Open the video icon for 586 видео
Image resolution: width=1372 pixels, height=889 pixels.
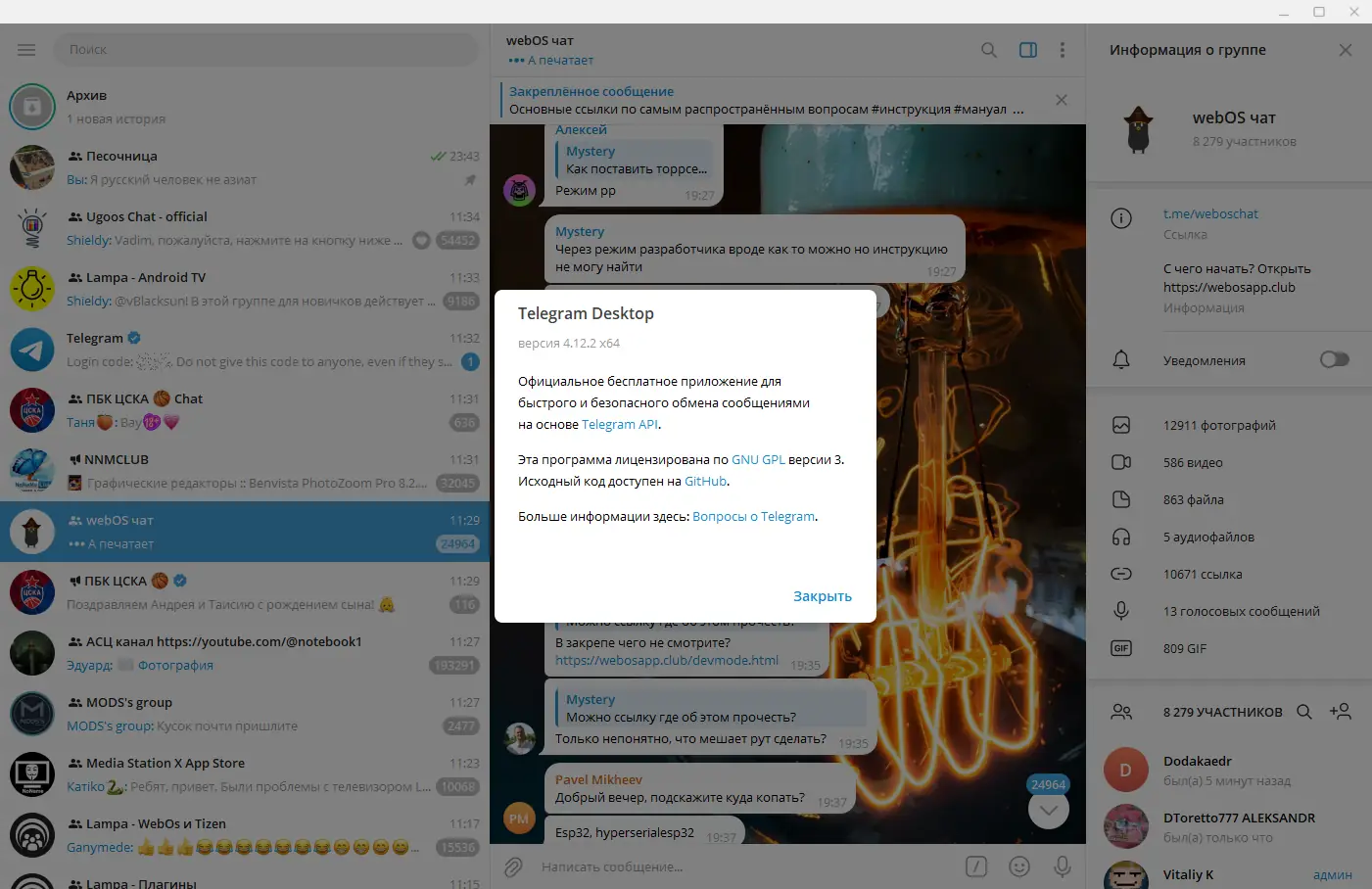pos(1121,462)
